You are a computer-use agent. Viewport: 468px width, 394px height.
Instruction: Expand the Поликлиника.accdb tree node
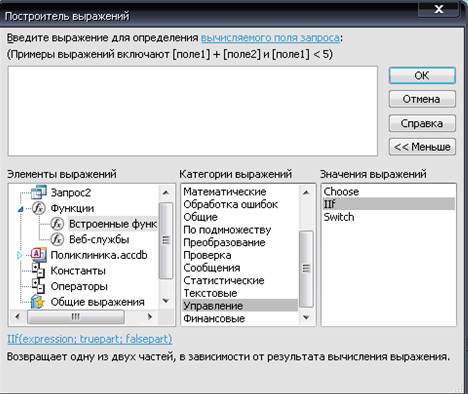(19, 255)
